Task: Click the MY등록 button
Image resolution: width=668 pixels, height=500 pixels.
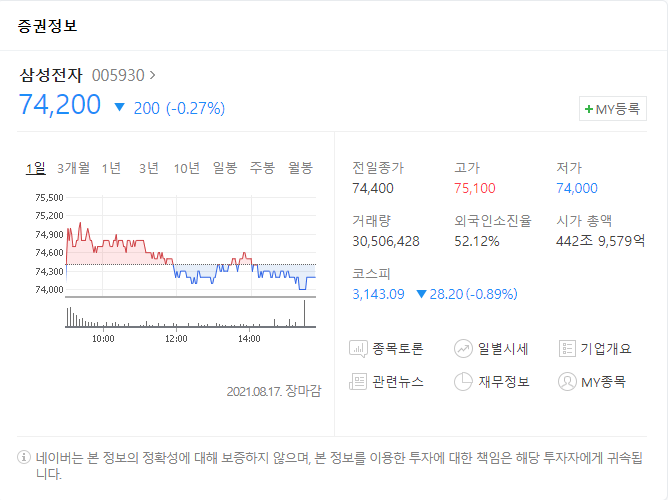Action: click(613, 109)
